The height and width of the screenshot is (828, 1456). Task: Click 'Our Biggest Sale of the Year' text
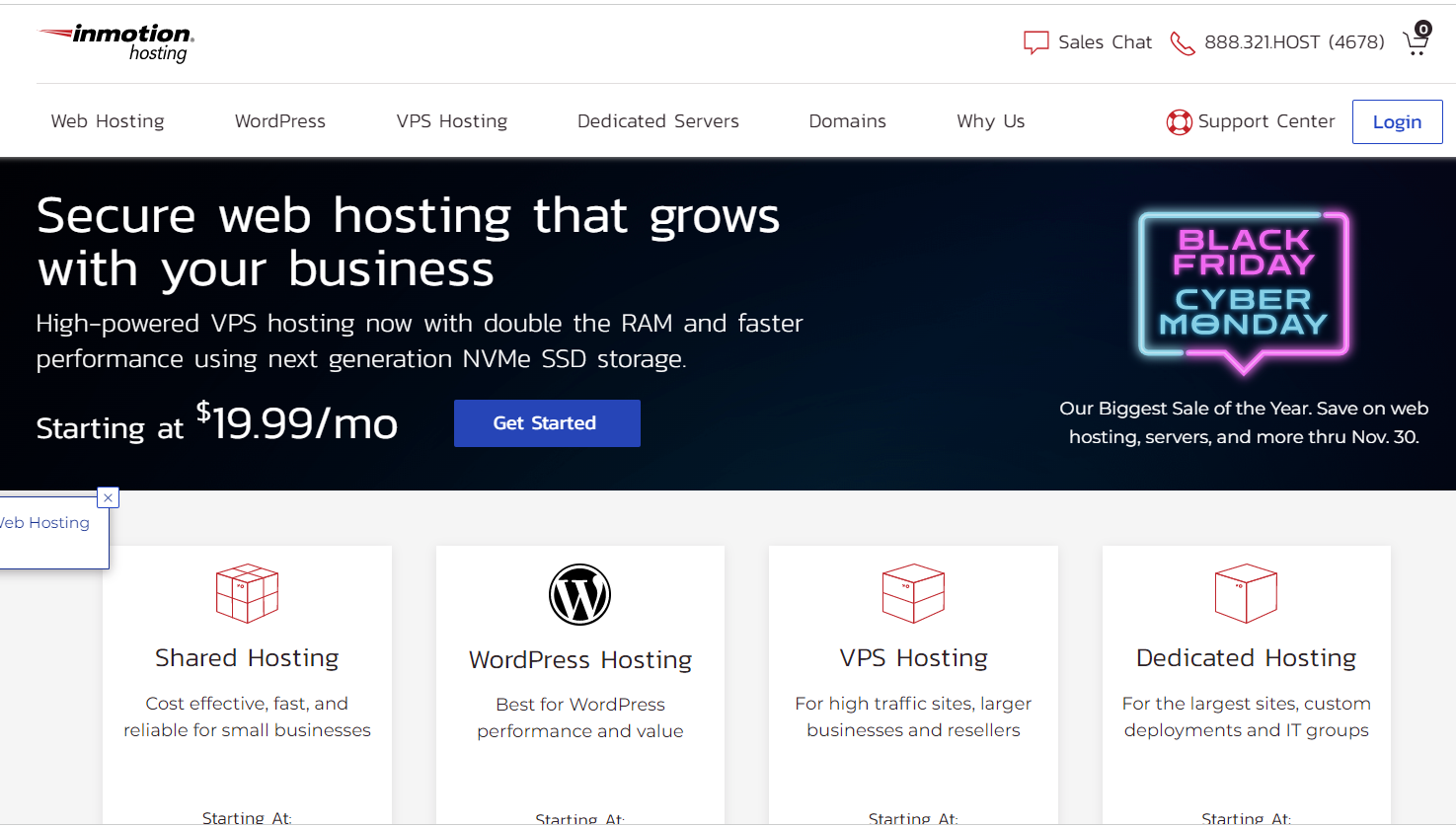[1244, 422]
